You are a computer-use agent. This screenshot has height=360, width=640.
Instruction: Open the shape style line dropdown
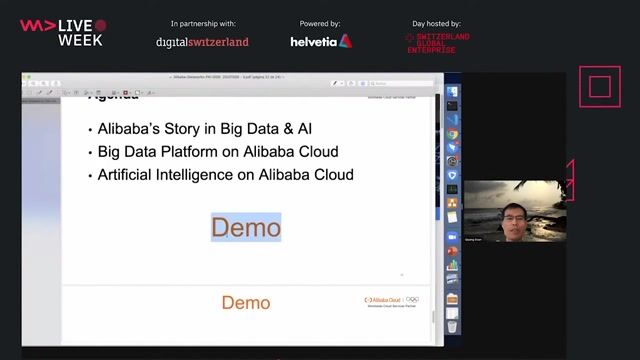click(115, 93)
